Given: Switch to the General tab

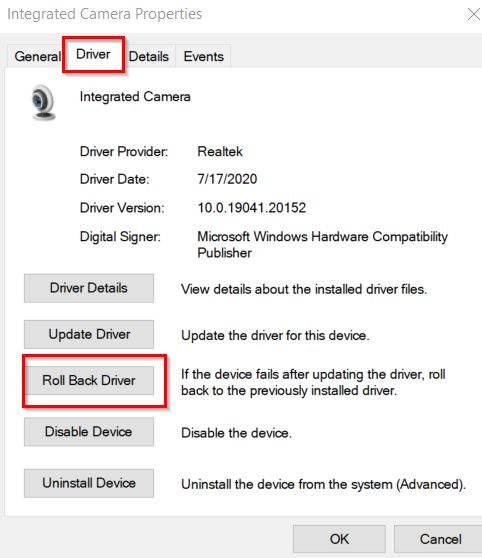Looking at the screenshot, I should 37,57.
